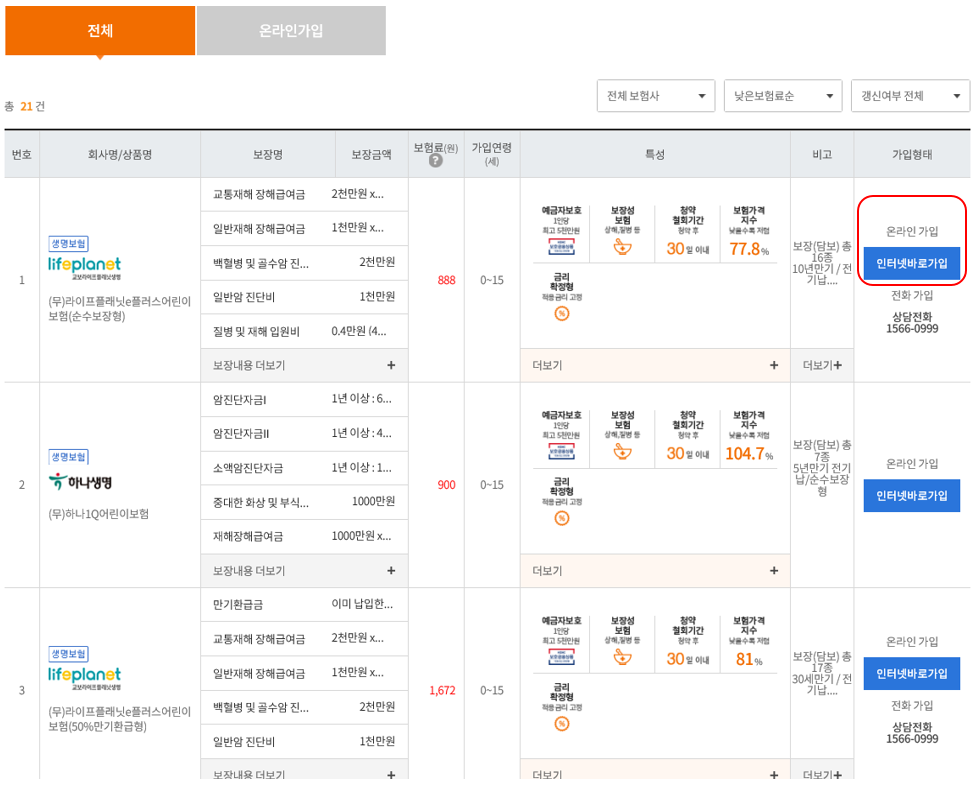
Task: Click price index 77.8%
Action: click(749, 249)
